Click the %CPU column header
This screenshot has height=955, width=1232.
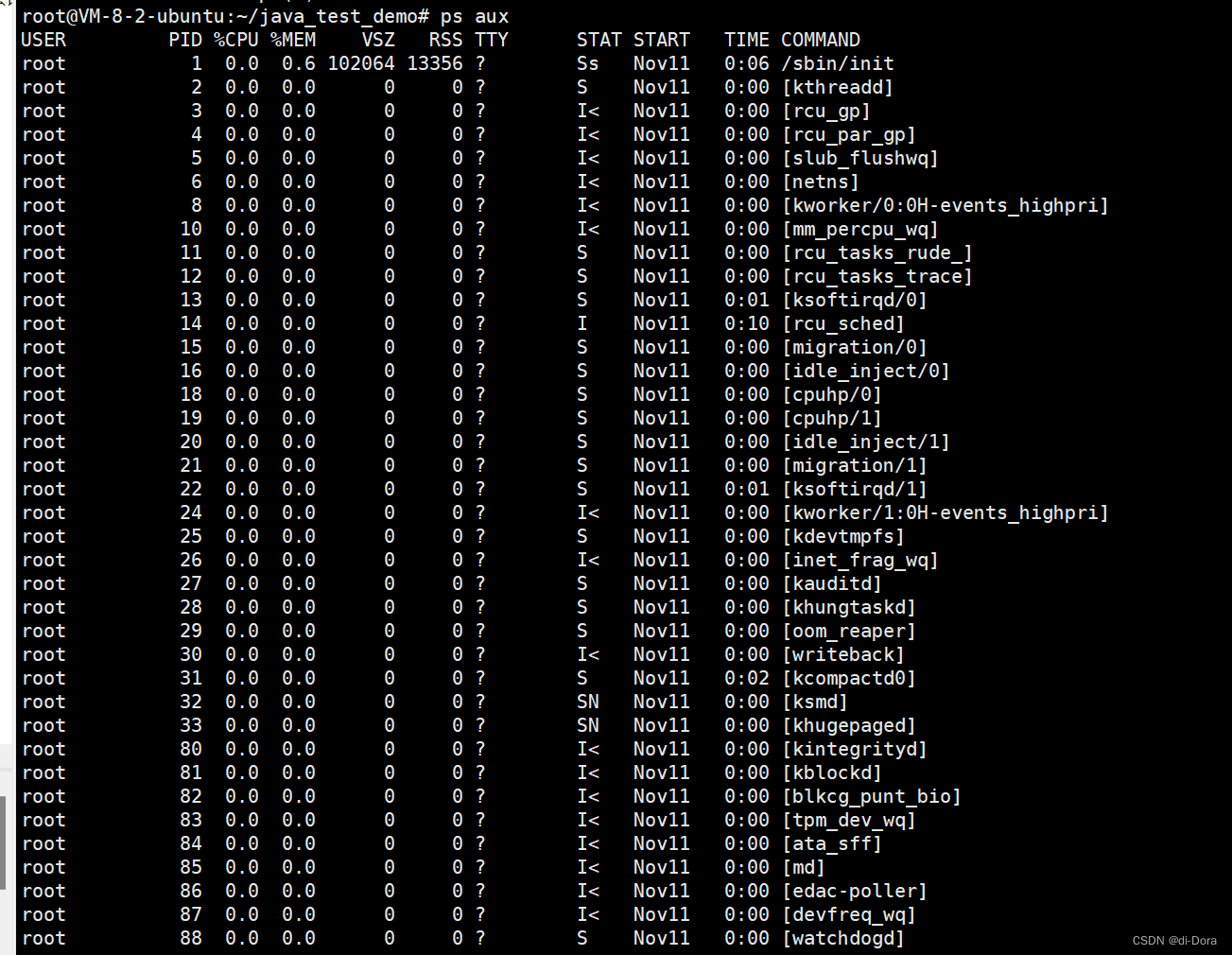pos(236,40)
